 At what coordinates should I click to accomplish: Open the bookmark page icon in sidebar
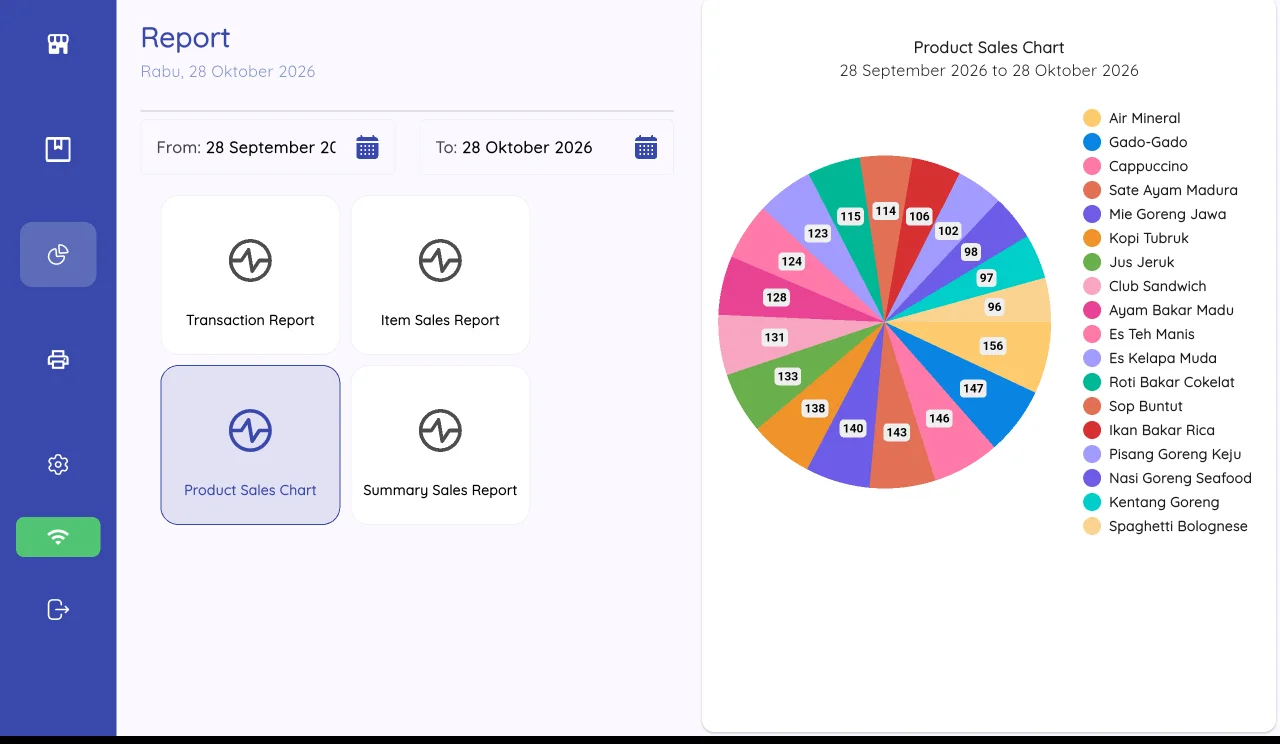tap(58, 150)
